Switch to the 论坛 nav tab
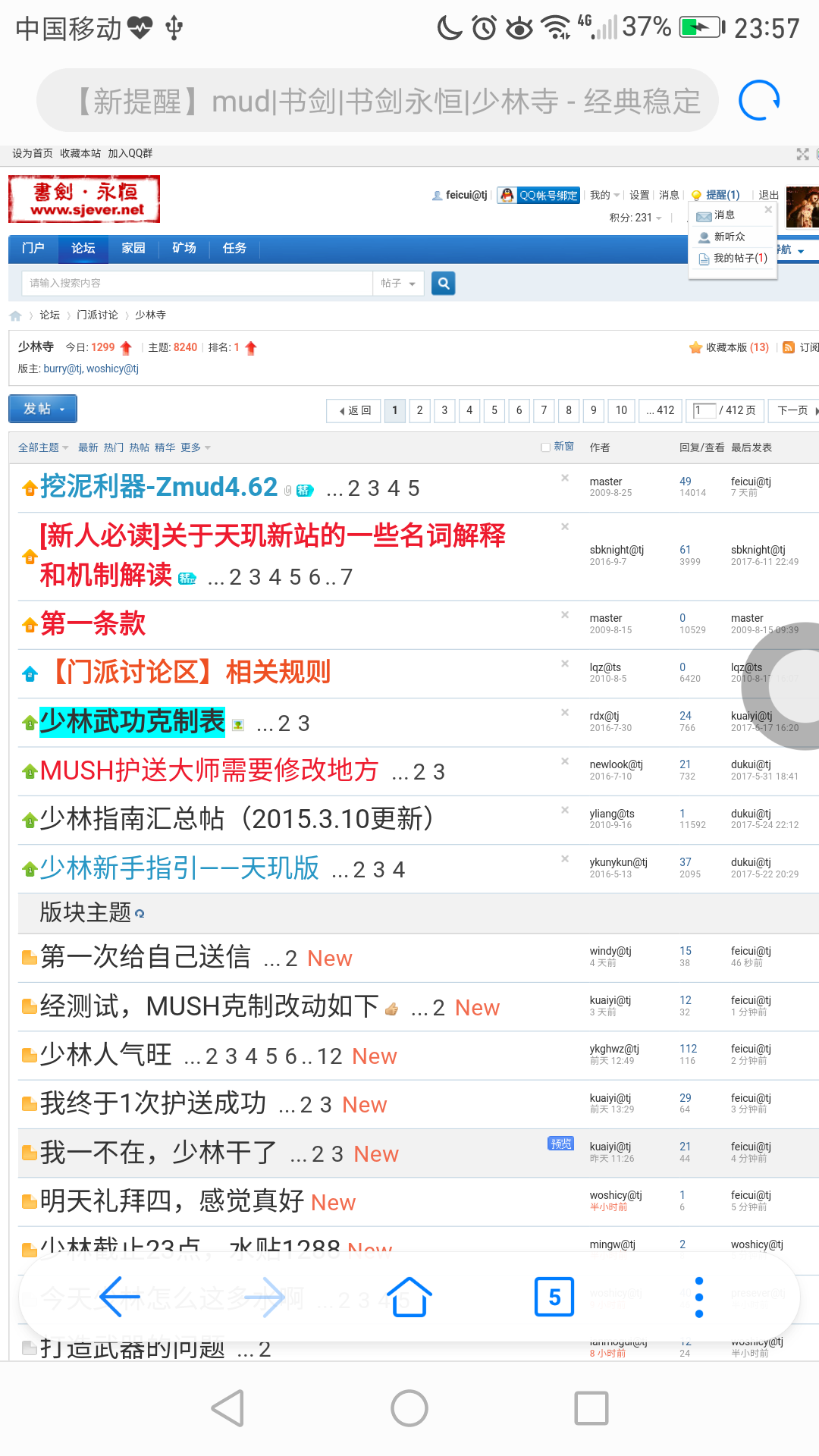The image size is (819, 1456). pos(83,248)
